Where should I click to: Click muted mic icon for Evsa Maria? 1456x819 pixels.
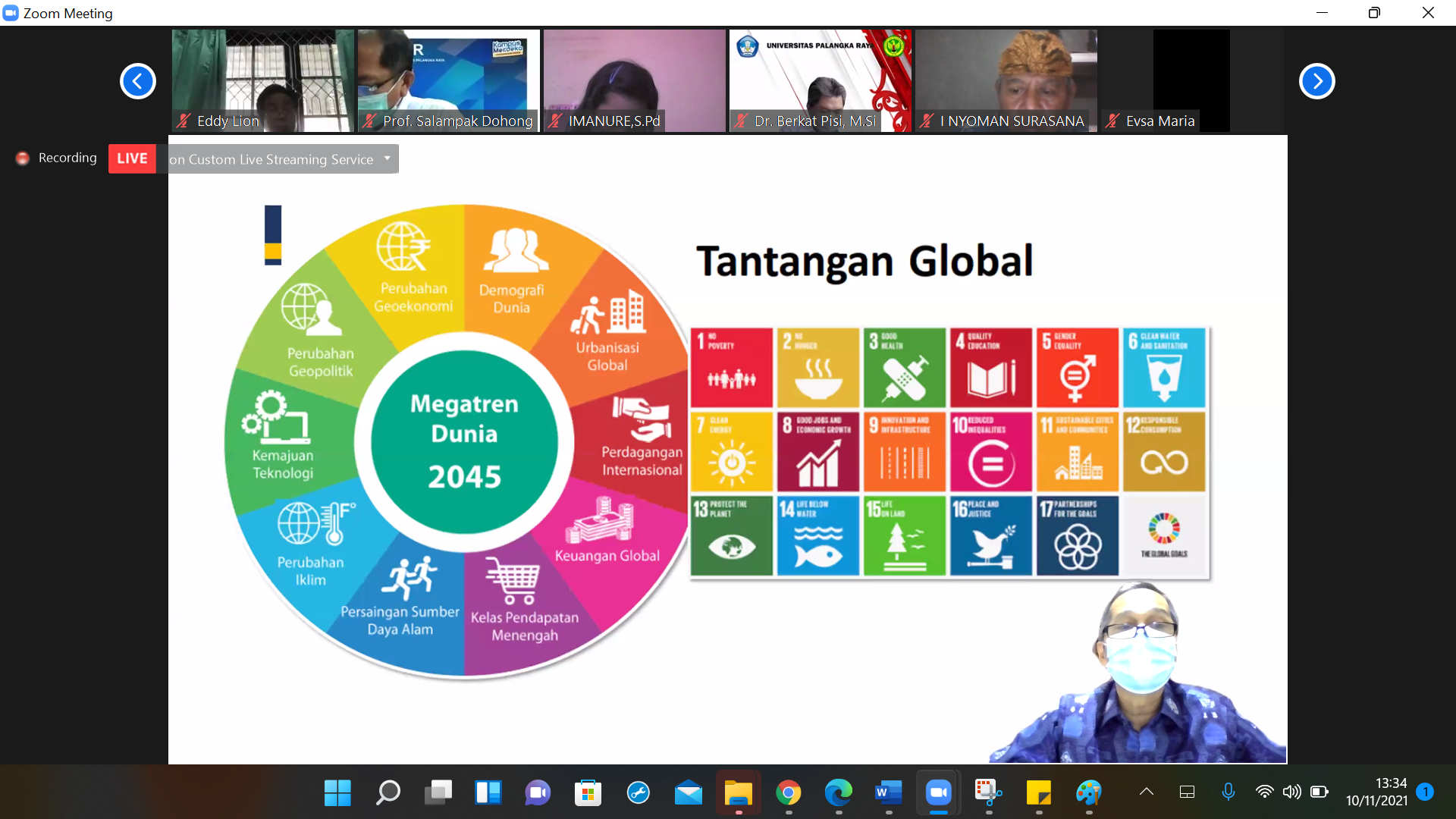(1112, 121)
